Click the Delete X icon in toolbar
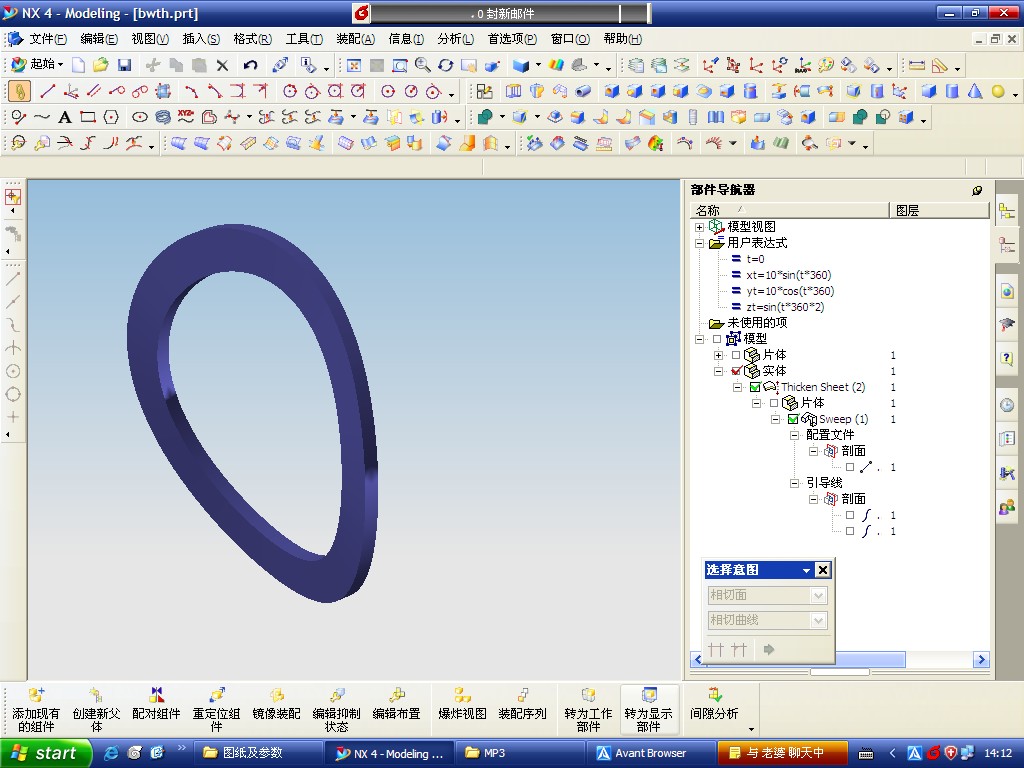Image resolution: width=1024 pixels, height=768 pixels. click(x=222, y=65)
